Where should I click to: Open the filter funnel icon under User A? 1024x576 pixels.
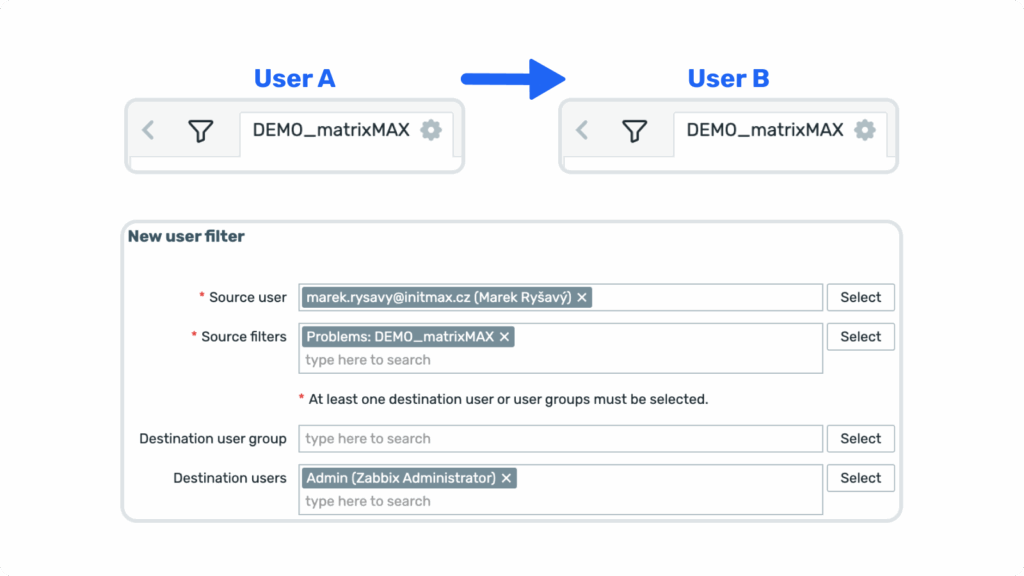click(x=201, y=130)
